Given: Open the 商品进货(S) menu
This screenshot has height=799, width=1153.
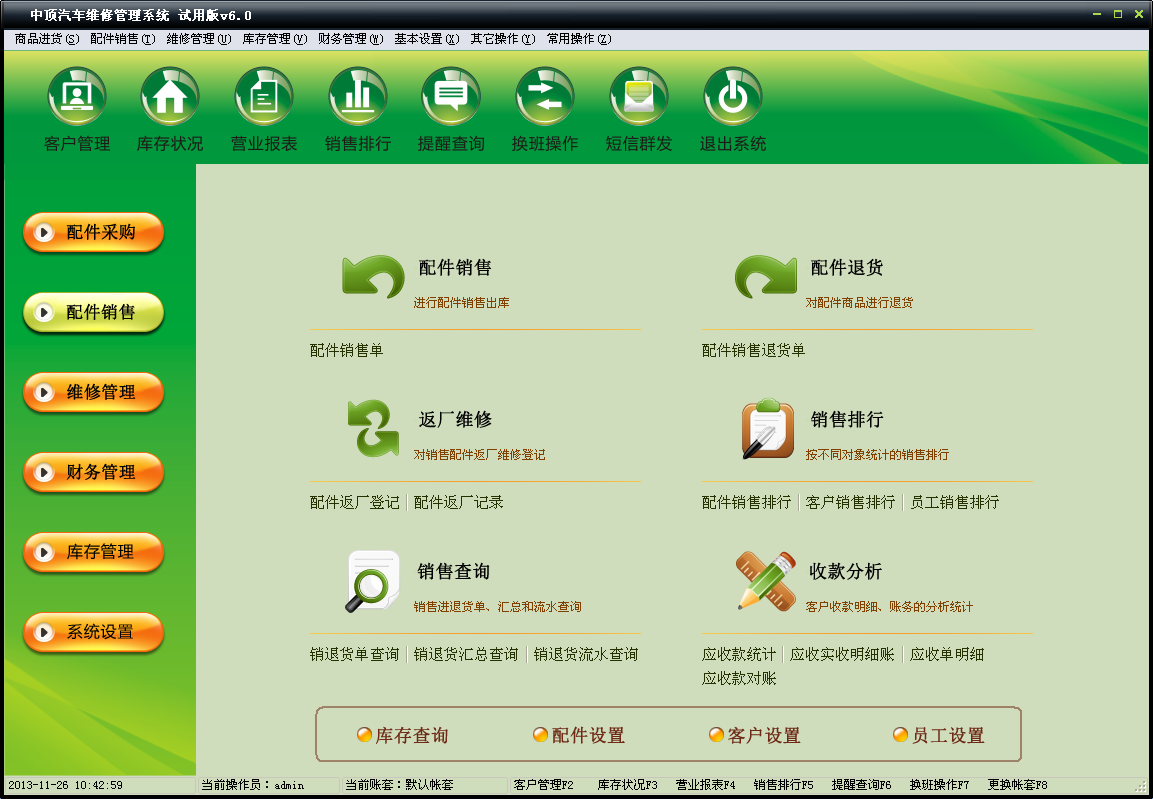Looking at the screenshot, I should click(x=46, y=39).
